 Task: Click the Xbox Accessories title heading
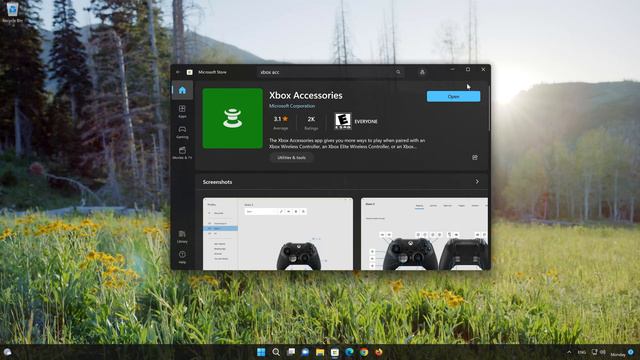(x=306, y=96)
